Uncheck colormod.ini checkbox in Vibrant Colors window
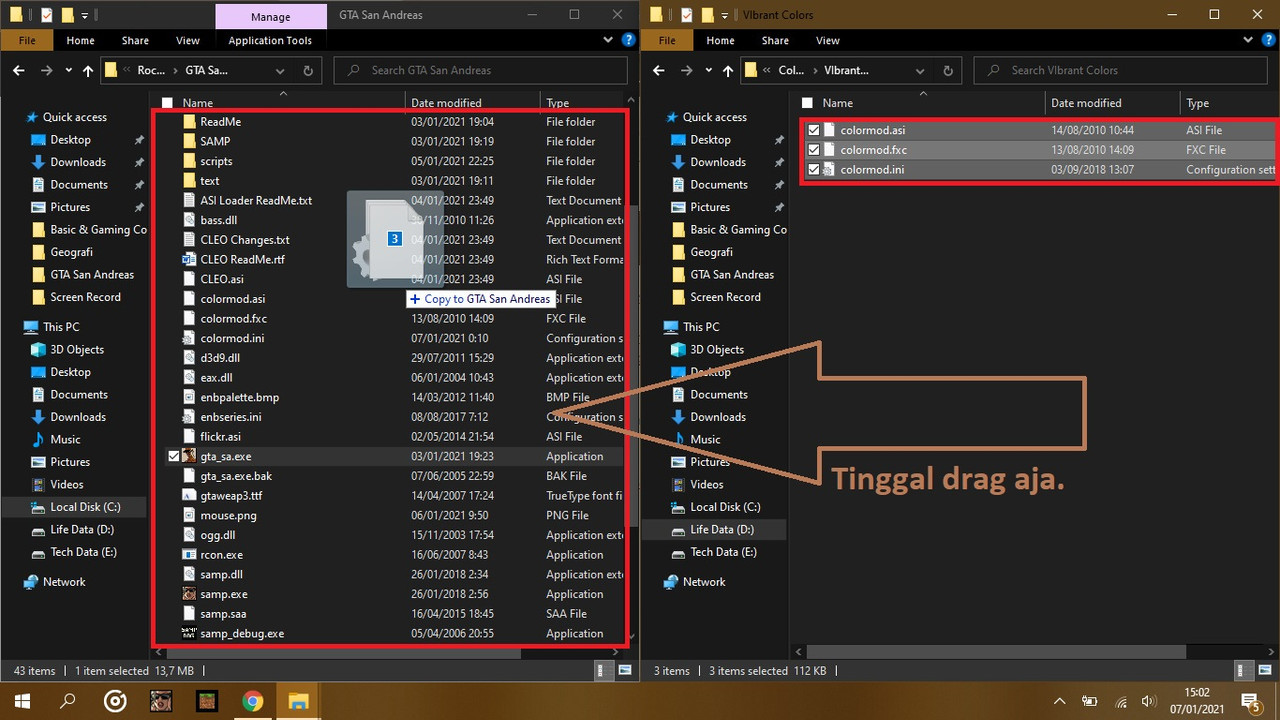The image size is (1280, 720). pos(814,170)
